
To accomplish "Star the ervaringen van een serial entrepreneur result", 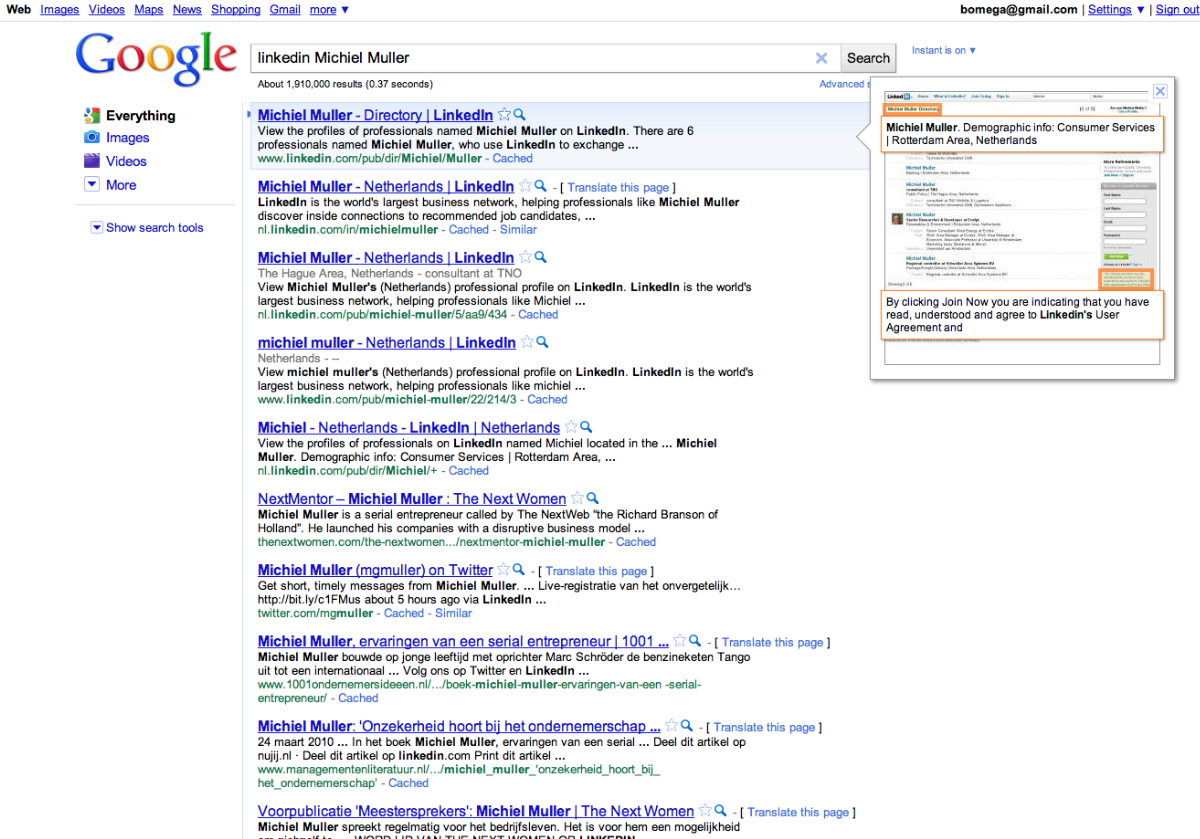I will 680,641.
